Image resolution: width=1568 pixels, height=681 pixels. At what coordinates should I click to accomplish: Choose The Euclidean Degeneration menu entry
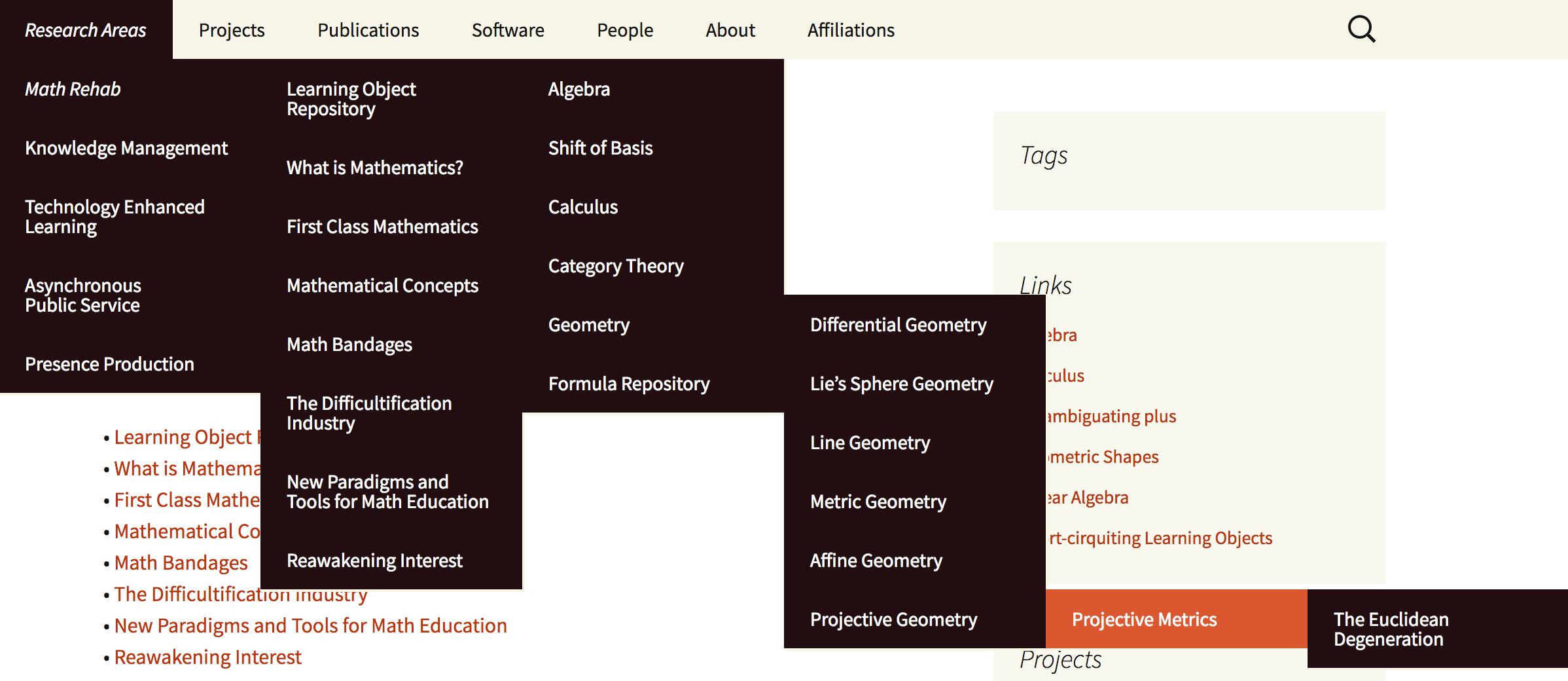pyautogui.click(x=1391, y=629)
